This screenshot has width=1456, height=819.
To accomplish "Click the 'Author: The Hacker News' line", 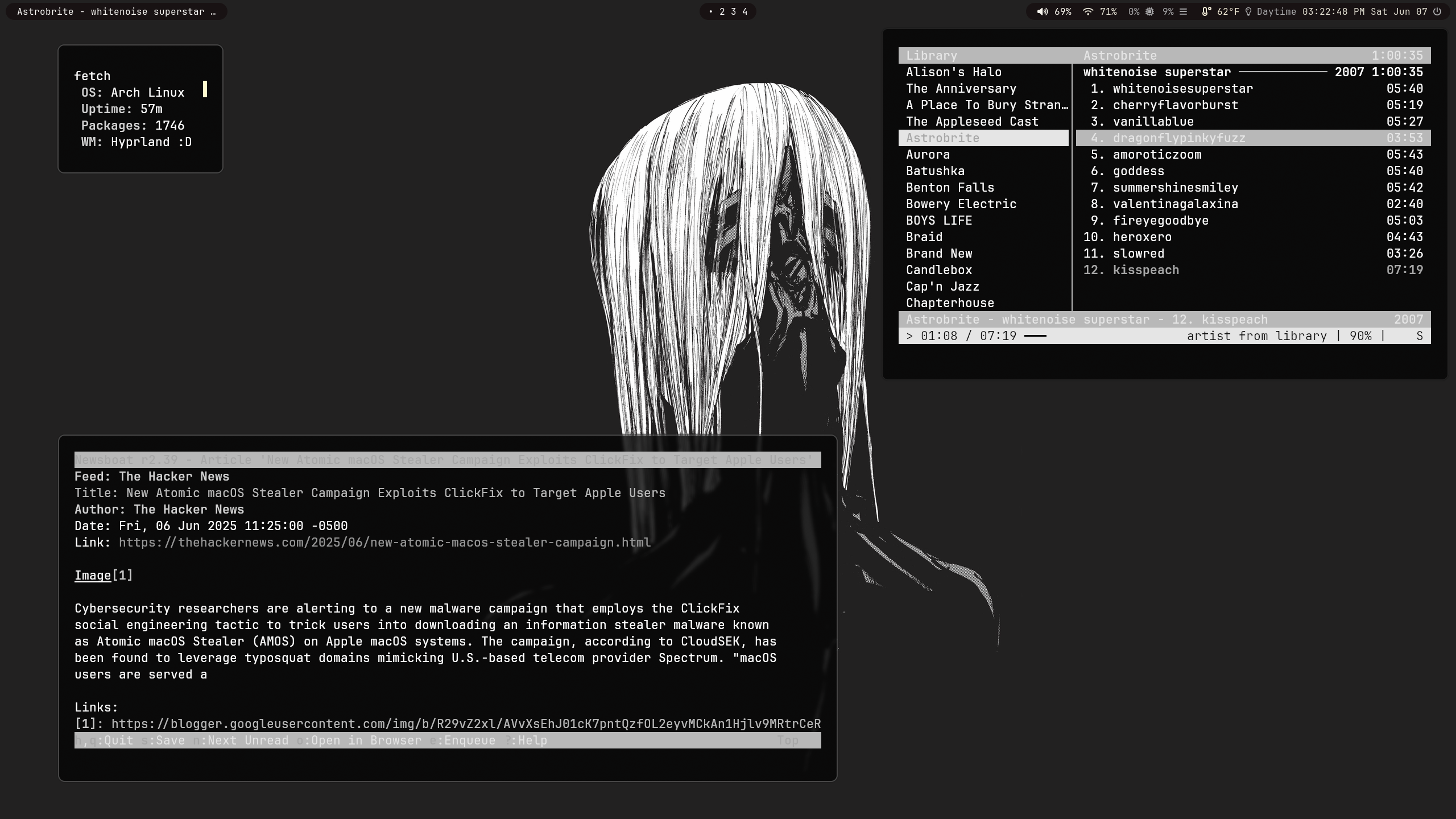I will [x=159, y=510].
